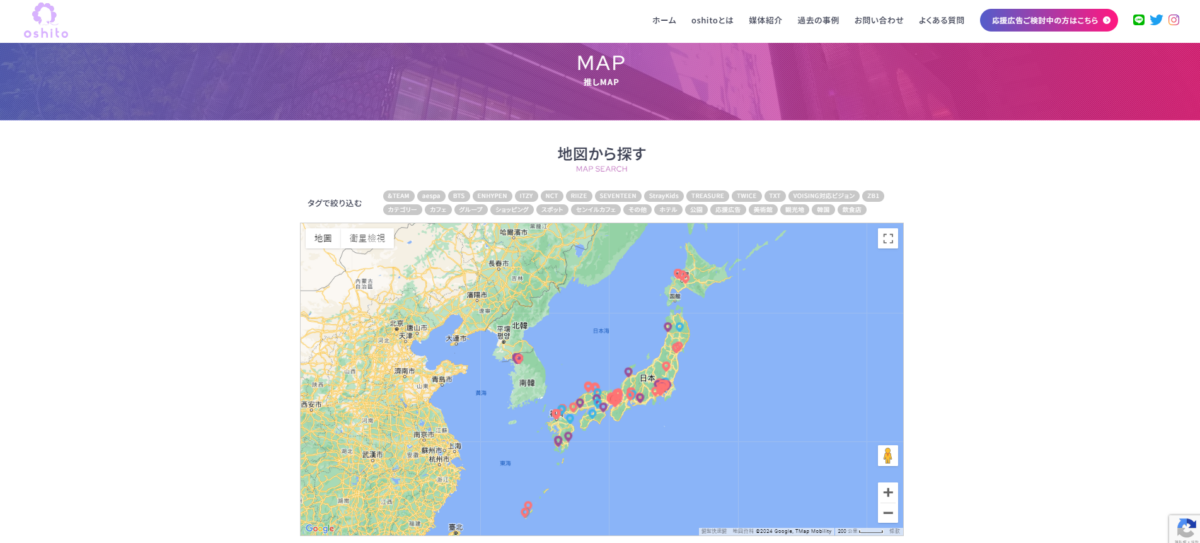
Task: Open the LINE social icon
Action: pyautogui.click(x=1138, y=20)
